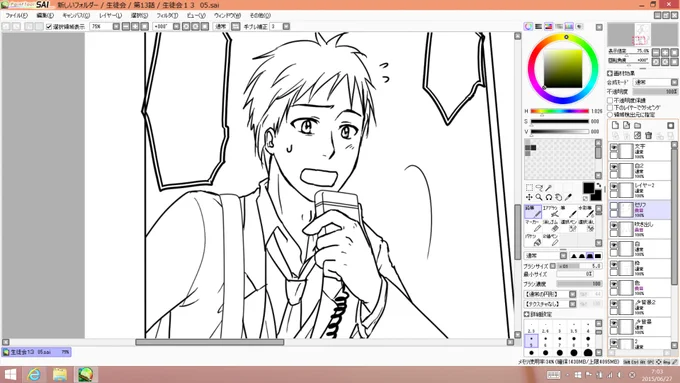The width and height of the screenshot is (680, 383).
Task: Expand the 画材効果 paint effect section
Action: pyautogui.click(x=610, y=73)
